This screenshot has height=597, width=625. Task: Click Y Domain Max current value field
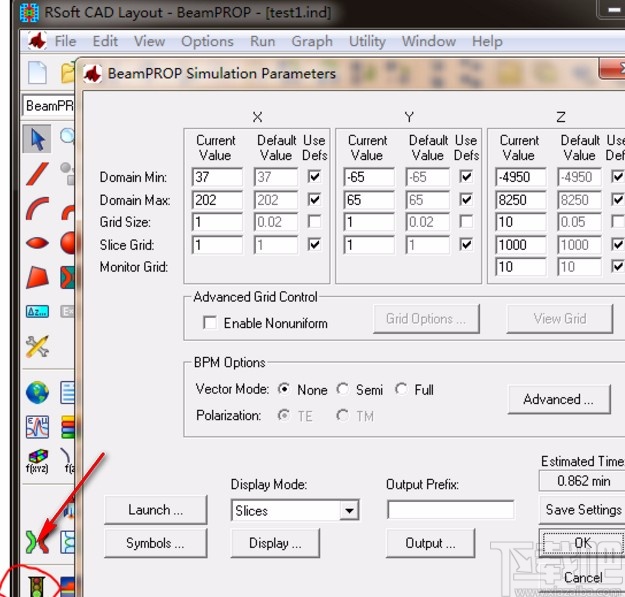point(369,200)
